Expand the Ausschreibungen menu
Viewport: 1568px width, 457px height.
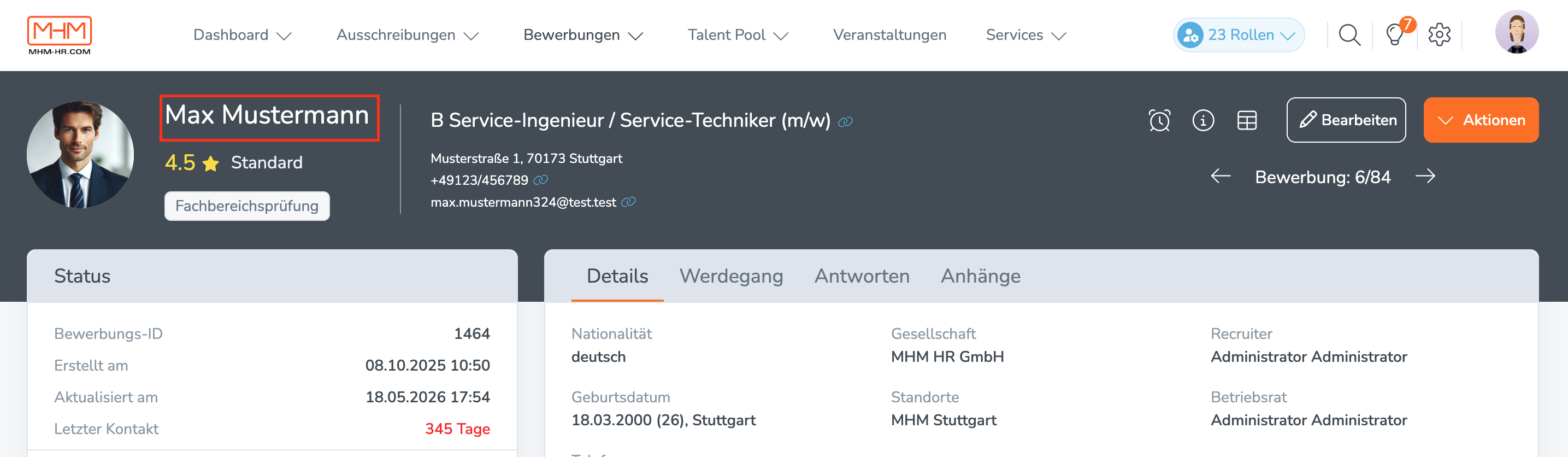coord(407,35)
